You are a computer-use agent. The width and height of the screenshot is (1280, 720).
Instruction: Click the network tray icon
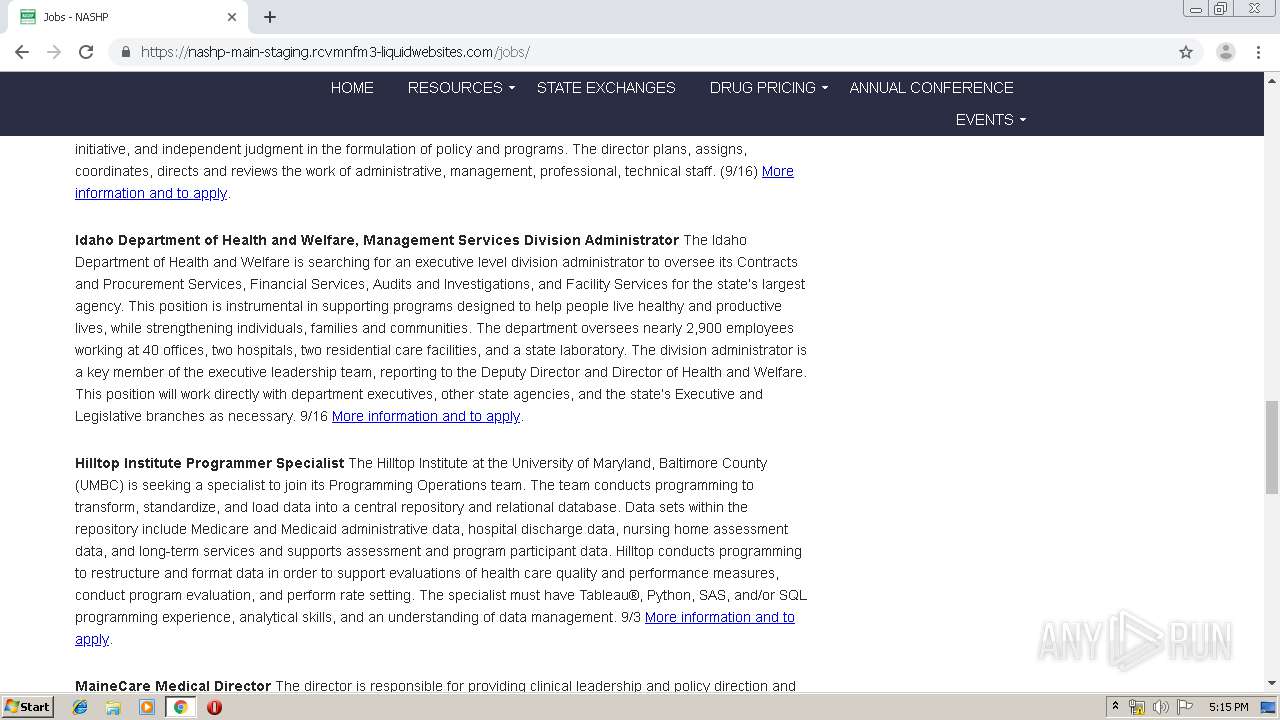(1137, 707)
